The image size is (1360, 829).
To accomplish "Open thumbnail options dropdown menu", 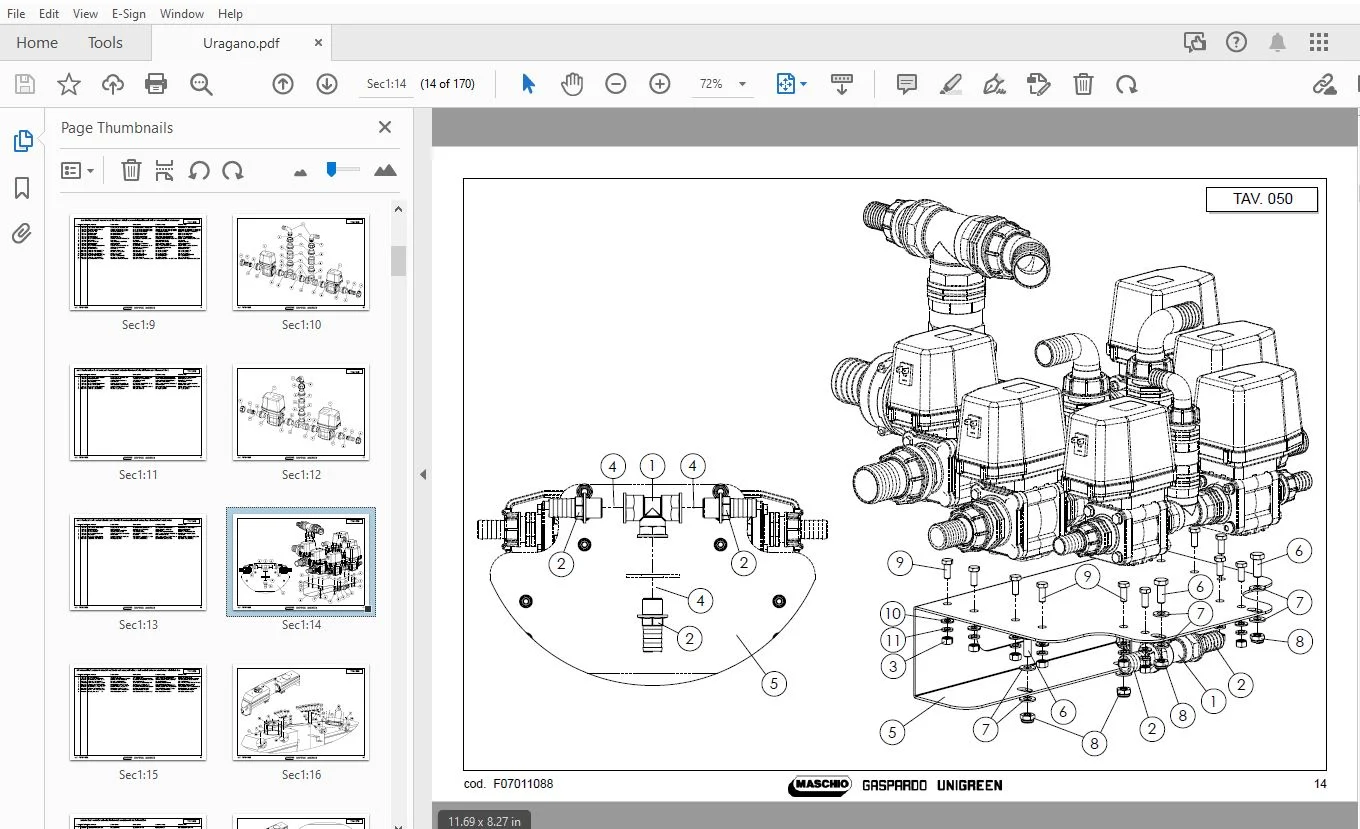I will click(77, 171).
